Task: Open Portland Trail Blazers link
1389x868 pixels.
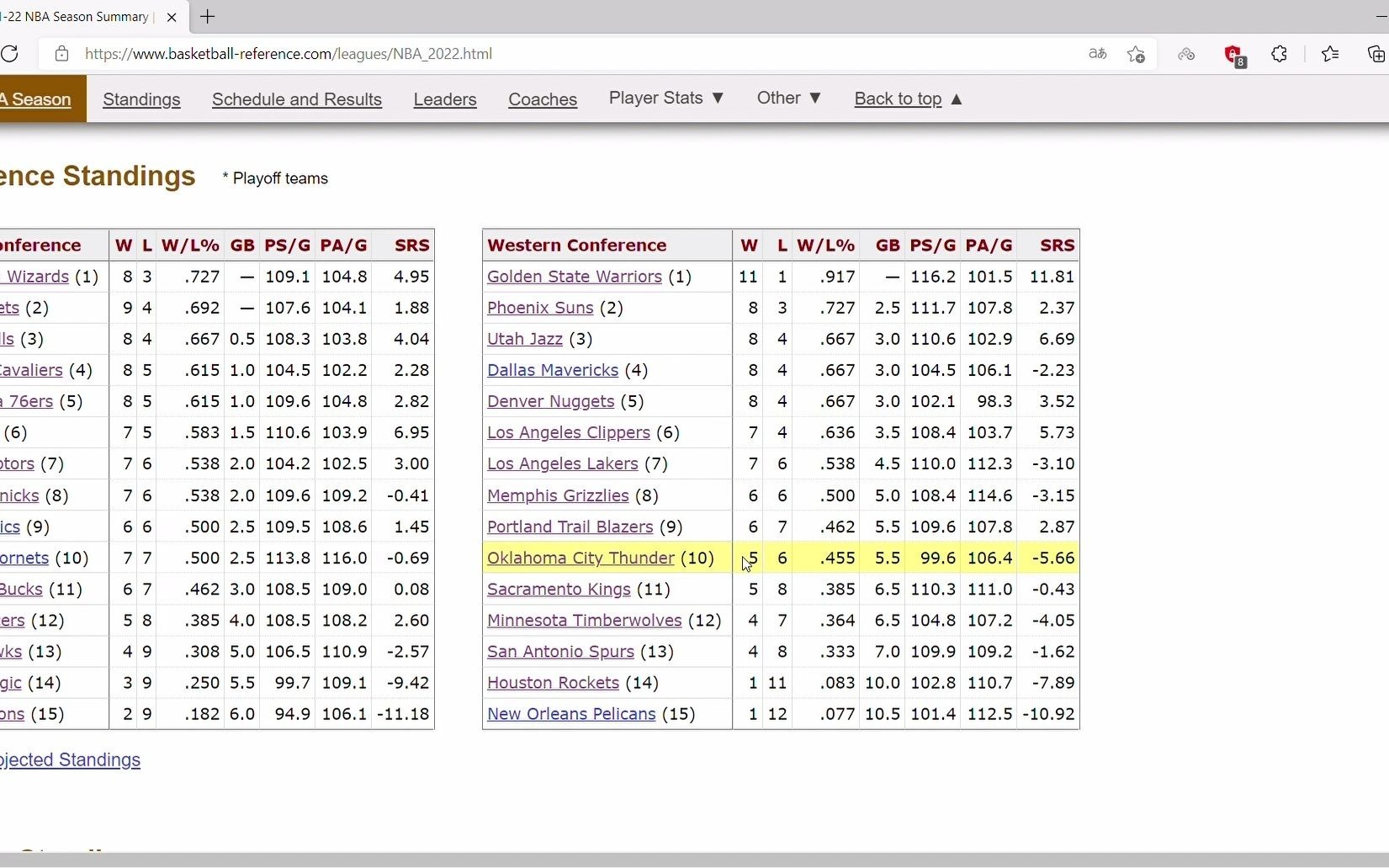Action: click(570, 527)
